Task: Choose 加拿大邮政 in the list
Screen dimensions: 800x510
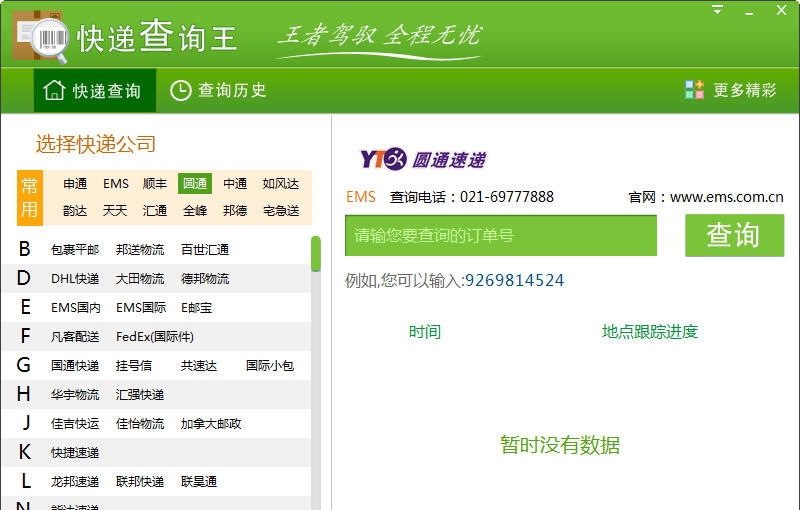Action: pos(211,424)
